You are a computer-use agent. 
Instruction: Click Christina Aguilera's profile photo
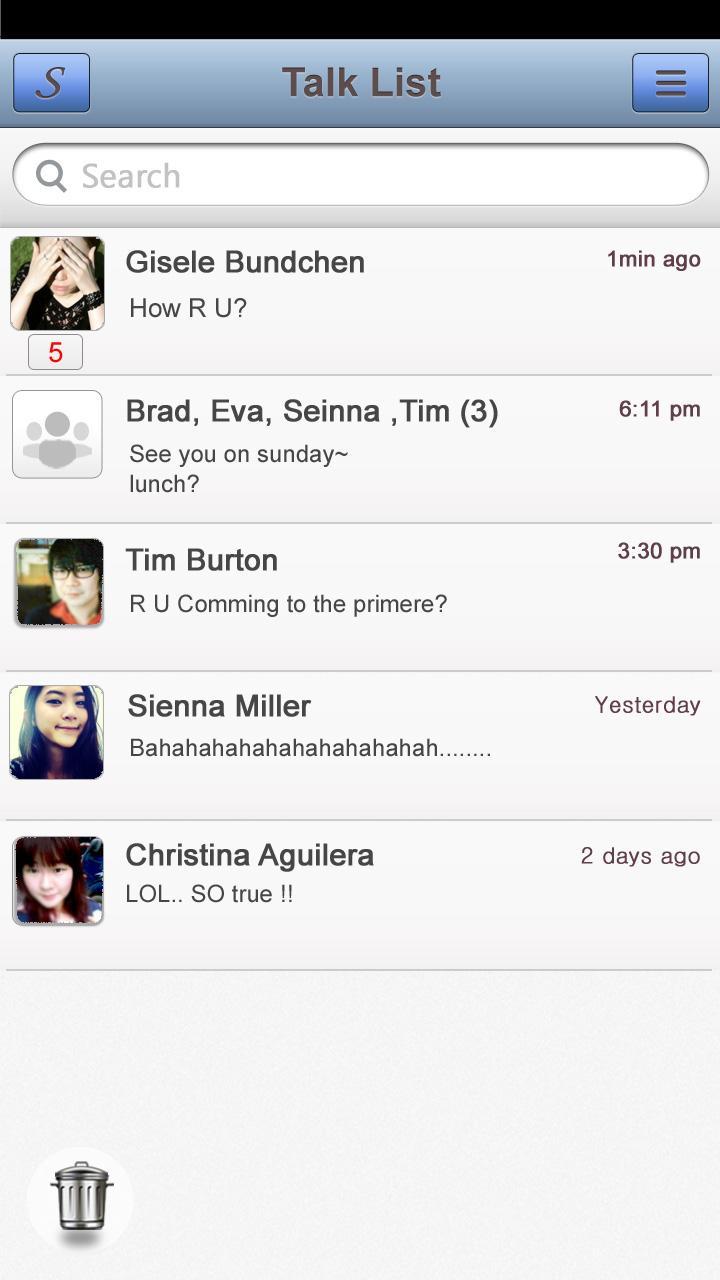pyautogui.click(x=58, y=880)
